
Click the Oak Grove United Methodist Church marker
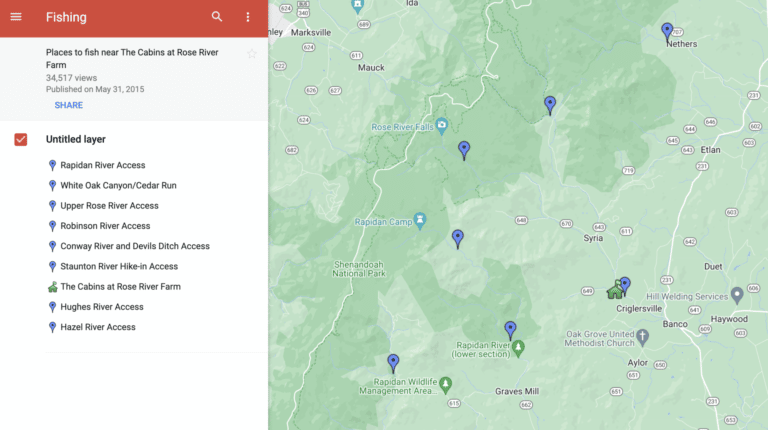point(643,337)
